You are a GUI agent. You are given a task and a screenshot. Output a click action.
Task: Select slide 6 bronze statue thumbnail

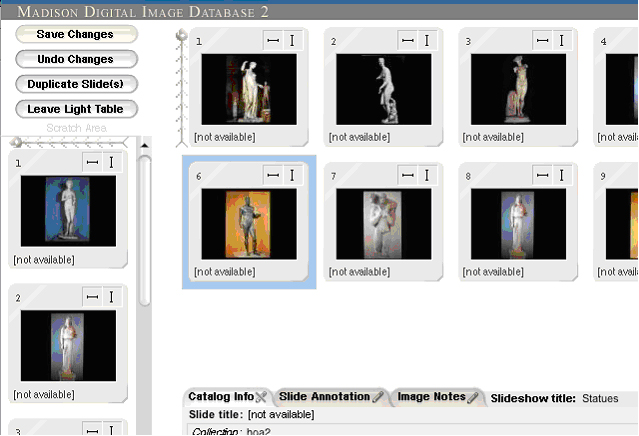coord(249,224)
